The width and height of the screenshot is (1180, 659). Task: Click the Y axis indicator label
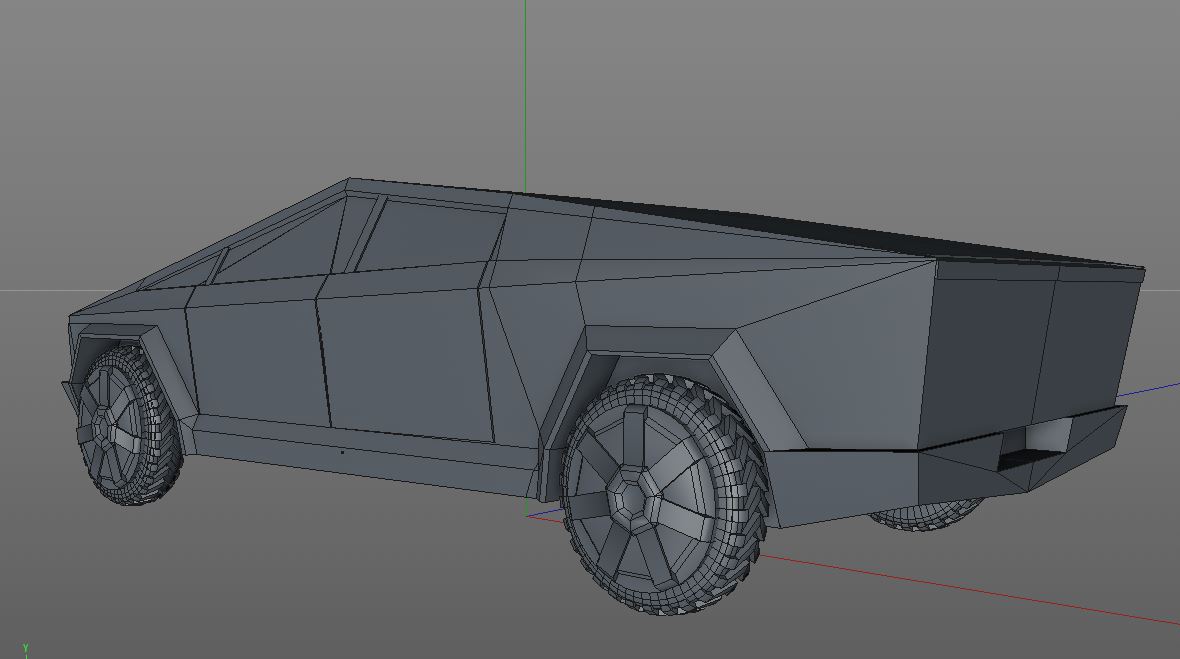[25, 647]
